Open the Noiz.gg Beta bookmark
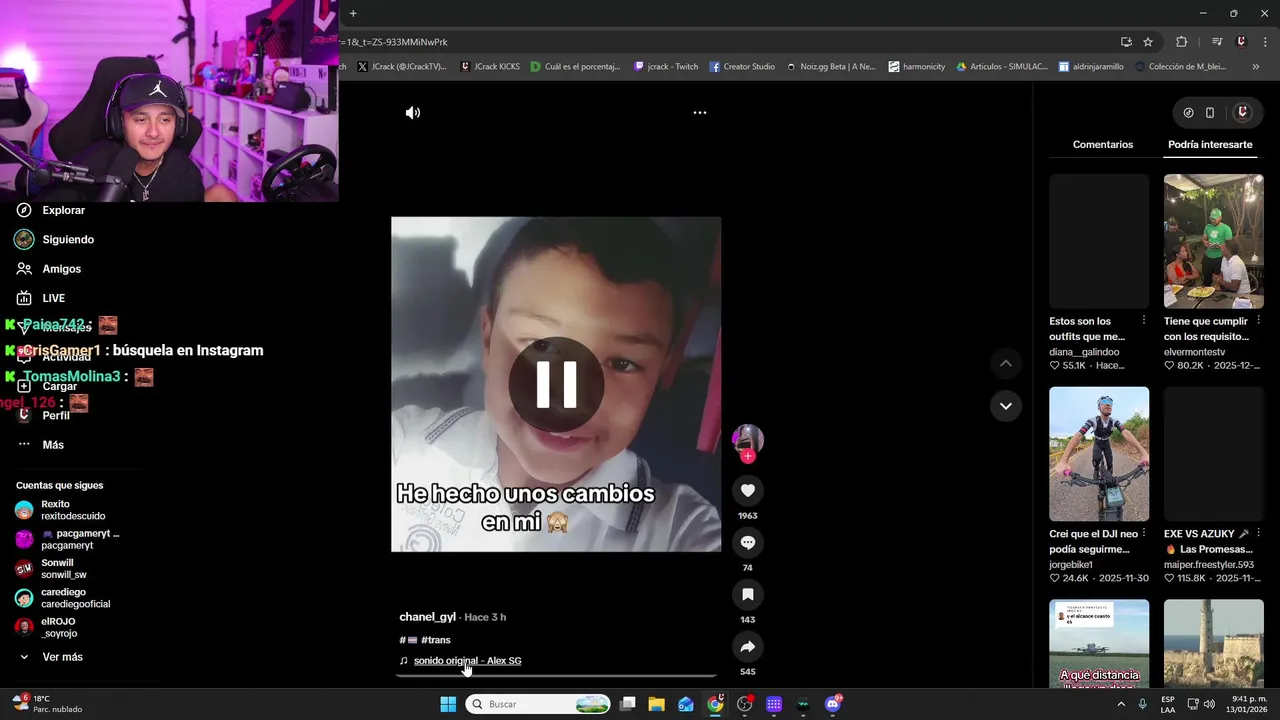Screen dimensions: 1280x720 831,67
